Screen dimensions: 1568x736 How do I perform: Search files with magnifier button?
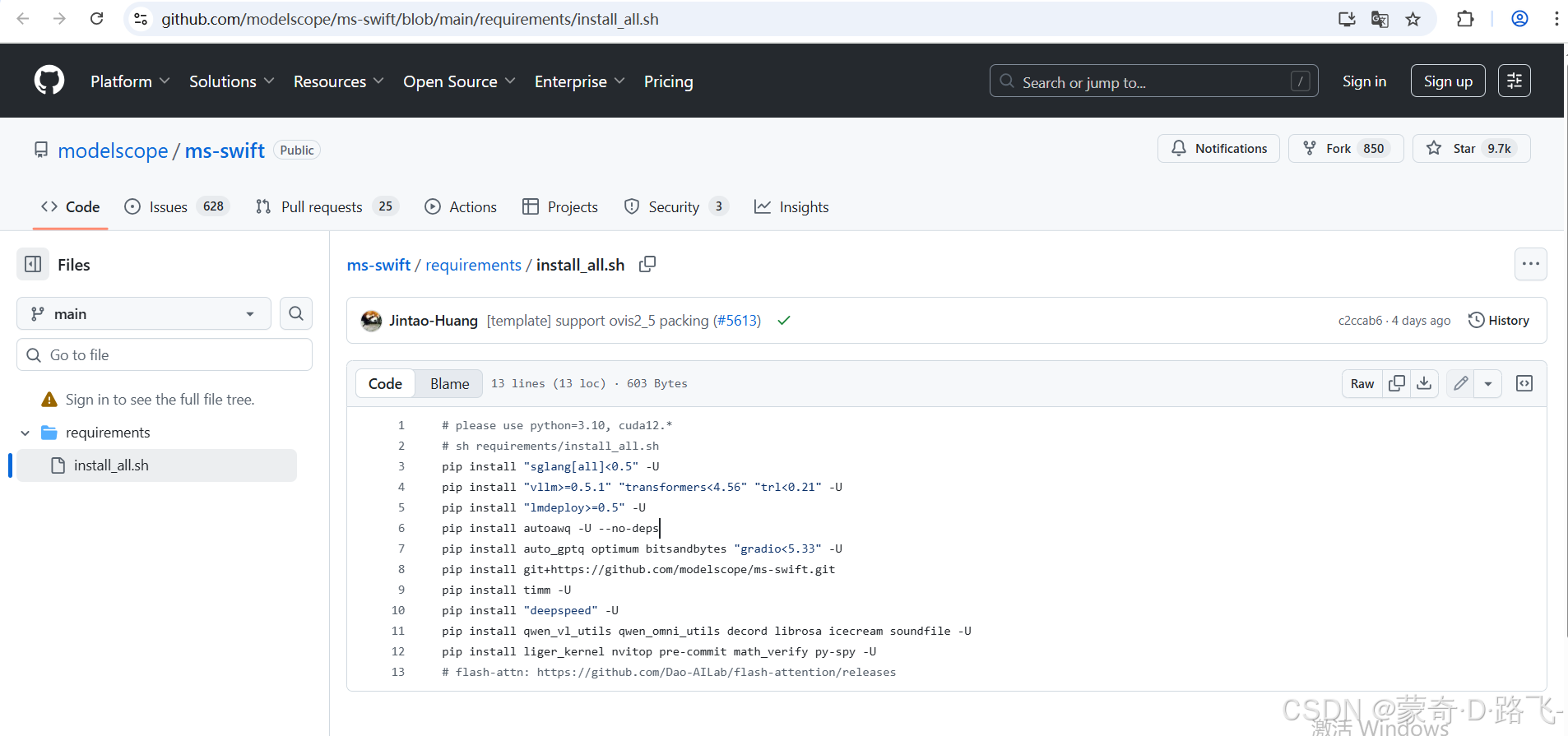point(296,313)
